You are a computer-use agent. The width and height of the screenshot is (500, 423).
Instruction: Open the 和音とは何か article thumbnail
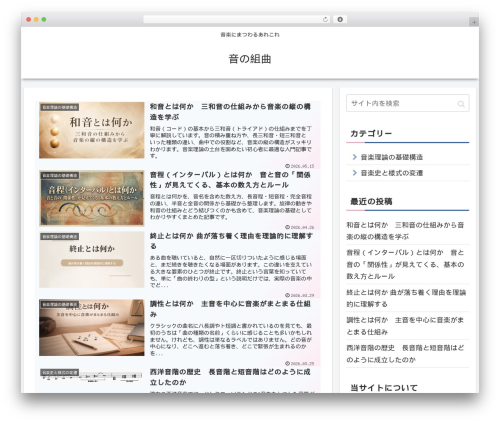point(92,130)
